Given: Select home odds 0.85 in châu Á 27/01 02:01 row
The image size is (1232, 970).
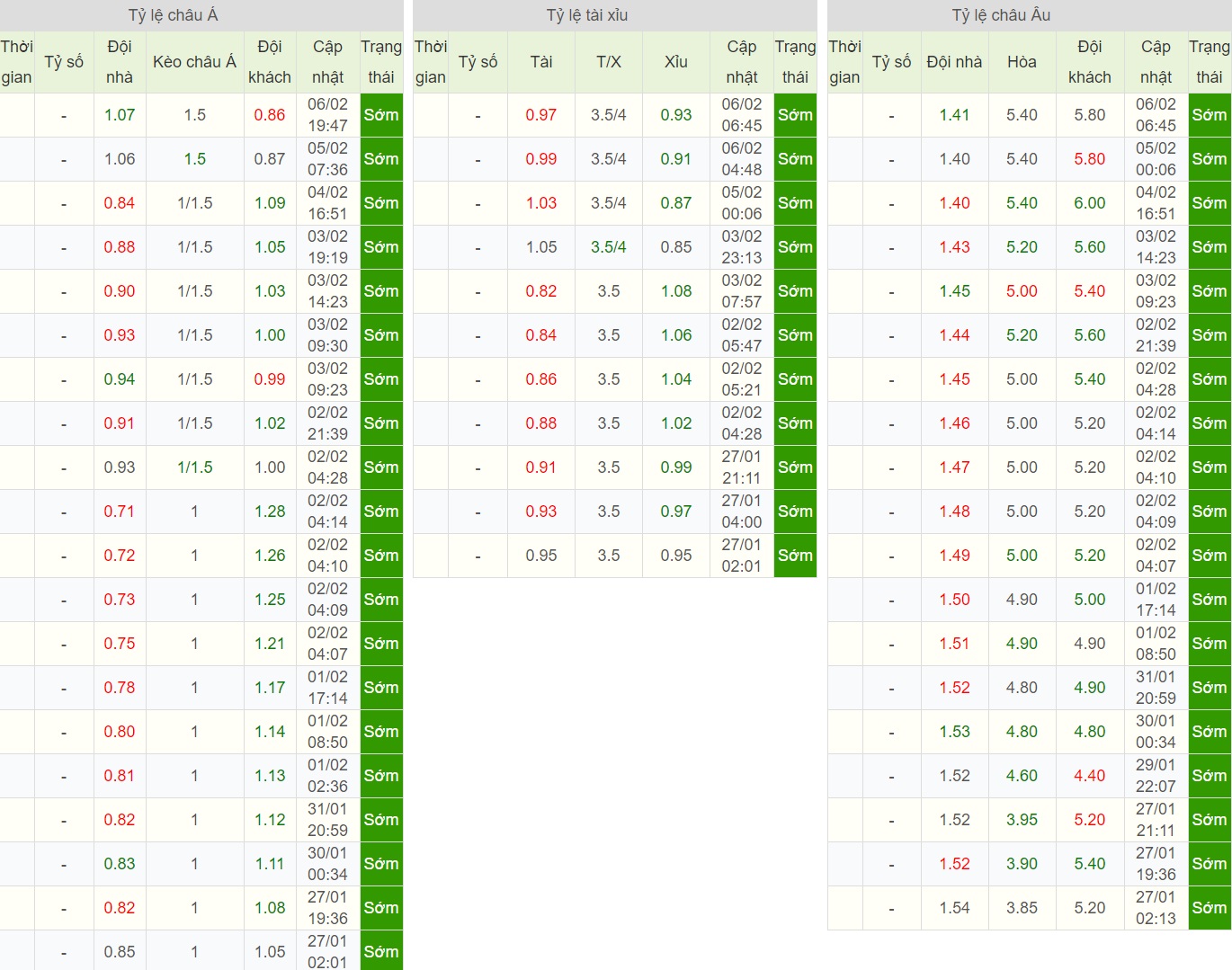Looking at the screenshot, I should point(120,952).
